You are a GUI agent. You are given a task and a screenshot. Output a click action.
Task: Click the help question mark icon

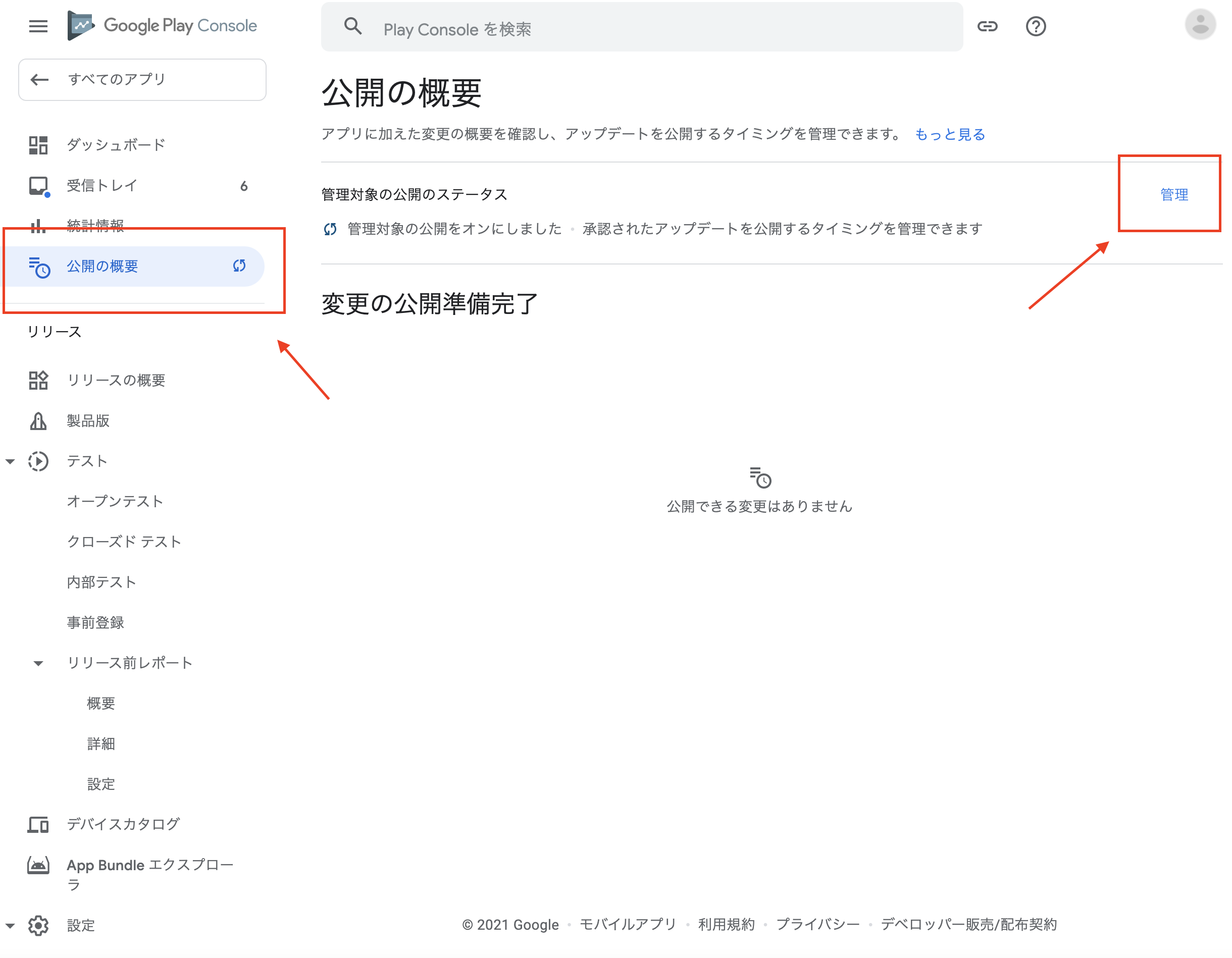click(1036, 26)
